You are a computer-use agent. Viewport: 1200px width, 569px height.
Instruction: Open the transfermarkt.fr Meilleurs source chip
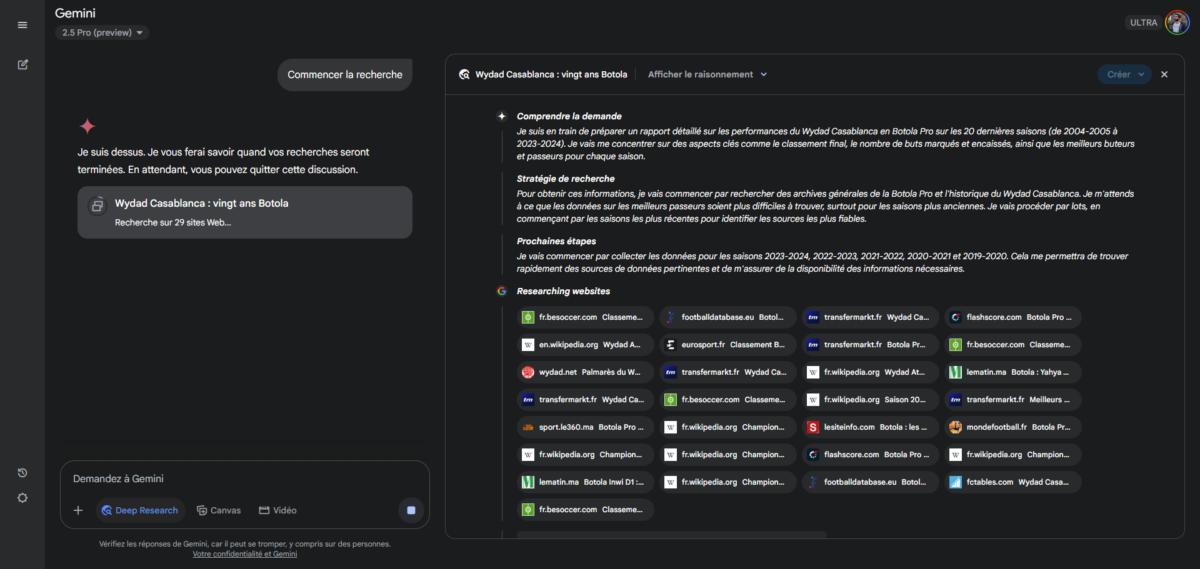1012,400
